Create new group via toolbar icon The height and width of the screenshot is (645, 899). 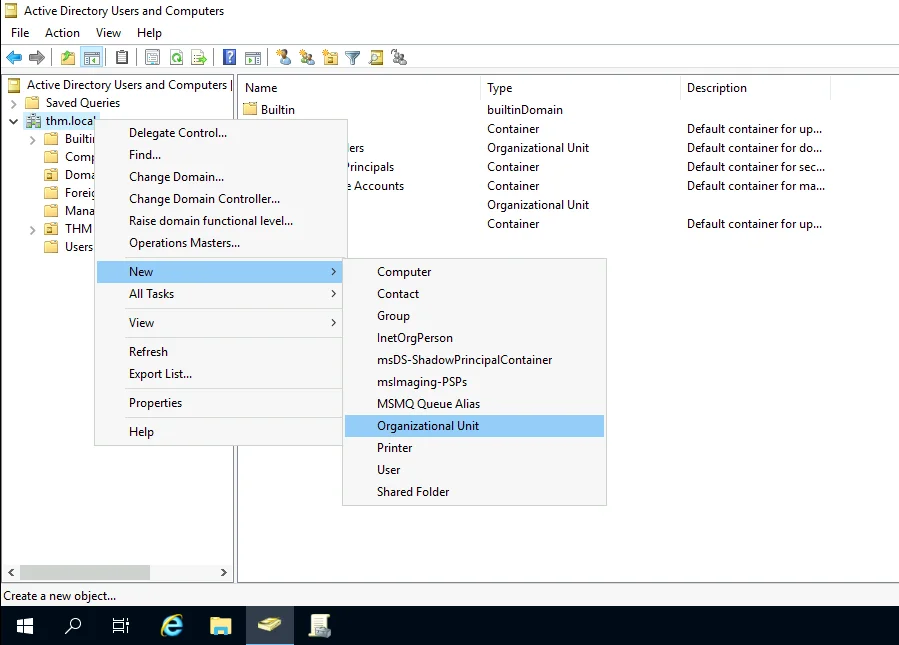307,57
